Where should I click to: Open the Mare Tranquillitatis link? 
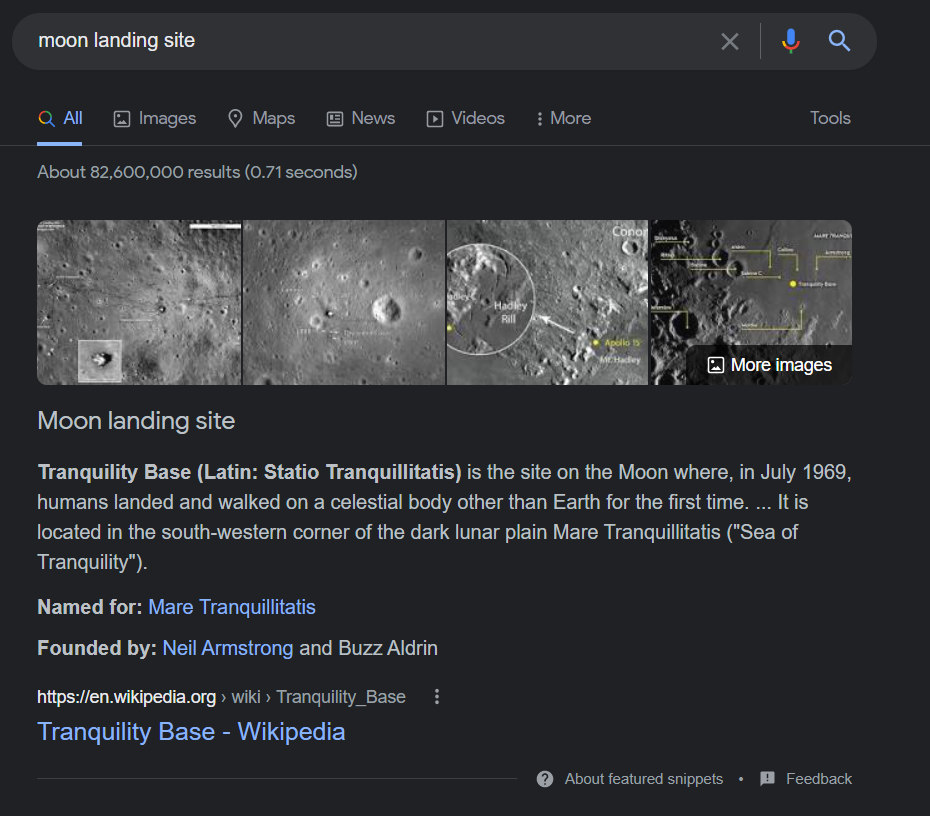(x=232, y=607)
